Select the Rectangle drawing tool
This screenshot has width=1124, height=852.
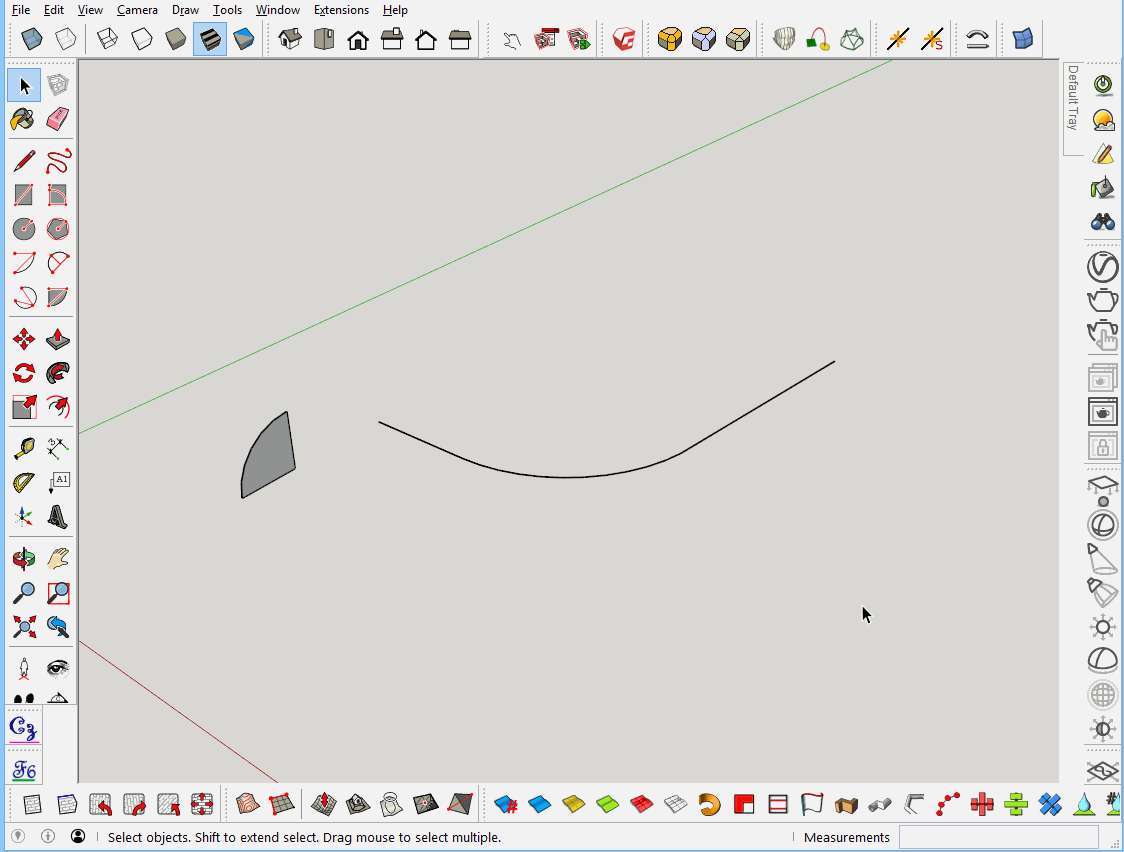(x=24, y=195)
